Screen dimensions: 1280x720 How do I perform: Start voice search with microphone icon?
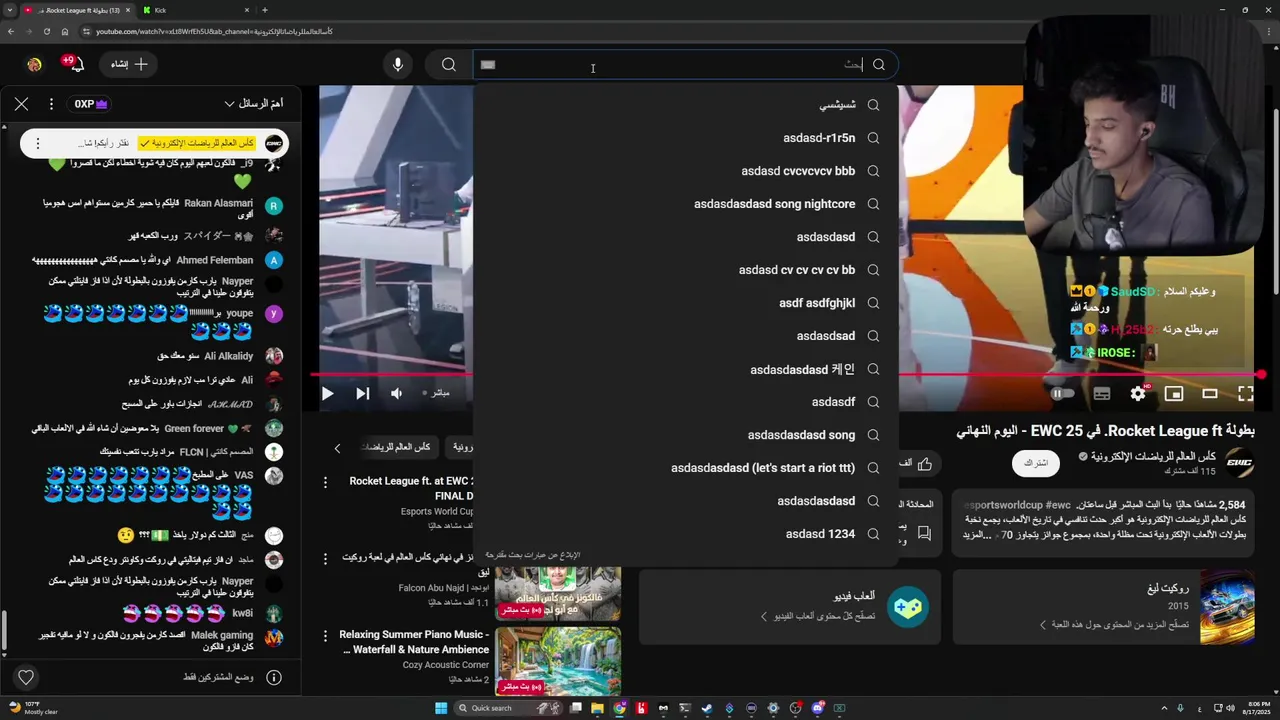[x=398, y=65]
